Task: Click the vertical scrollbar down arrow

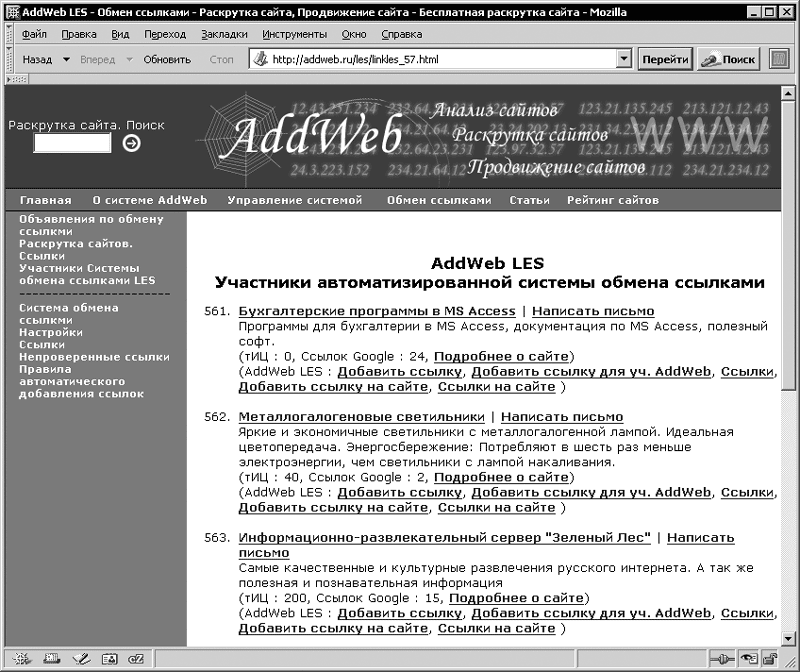Action: (x=788, y=639)
